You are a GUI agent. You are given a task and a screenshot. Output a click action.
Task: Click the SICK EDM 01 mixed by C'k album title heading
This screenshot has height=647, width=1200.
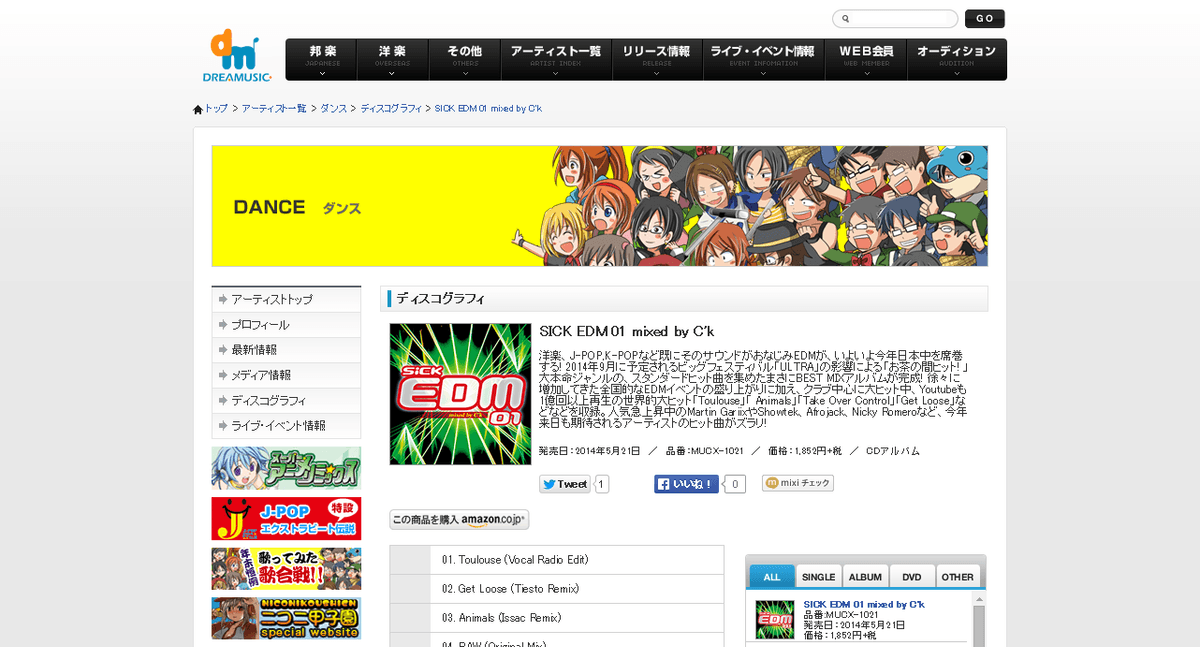coord(627,332)
